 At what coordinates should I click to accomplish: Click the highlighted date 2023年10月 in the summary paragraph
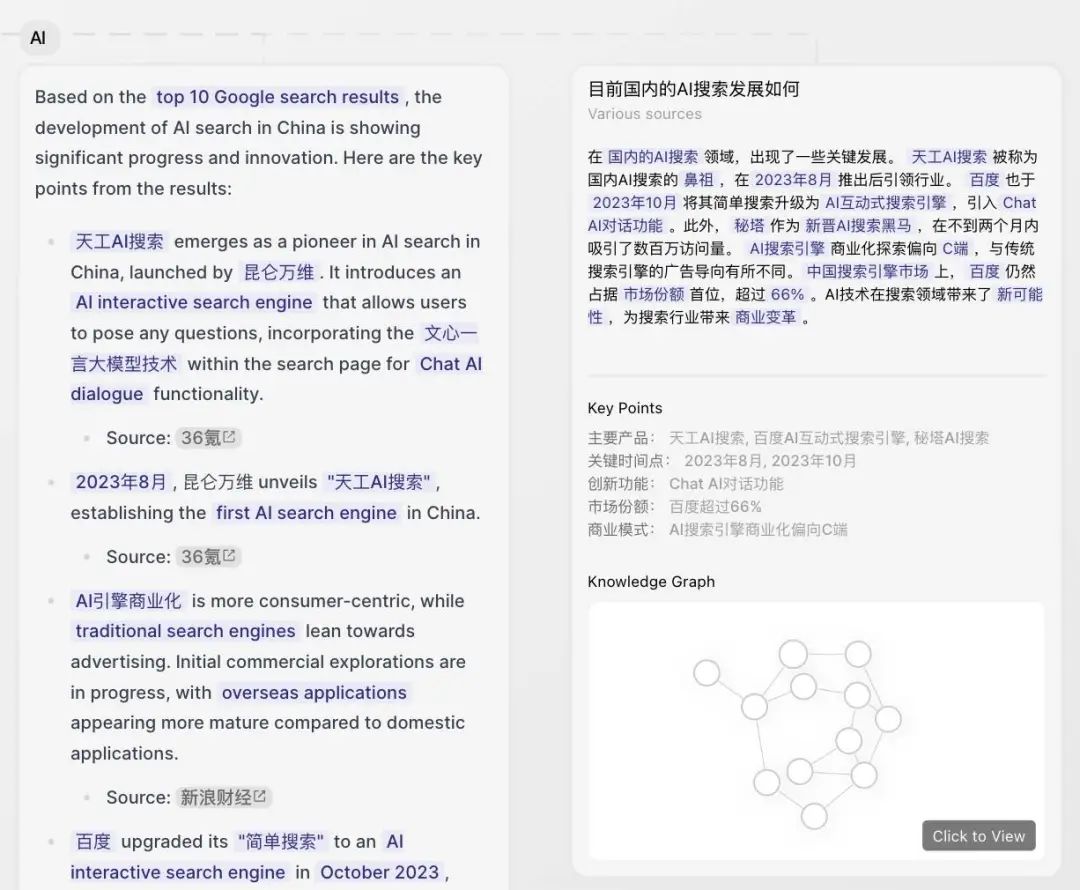tap(635, 203)
